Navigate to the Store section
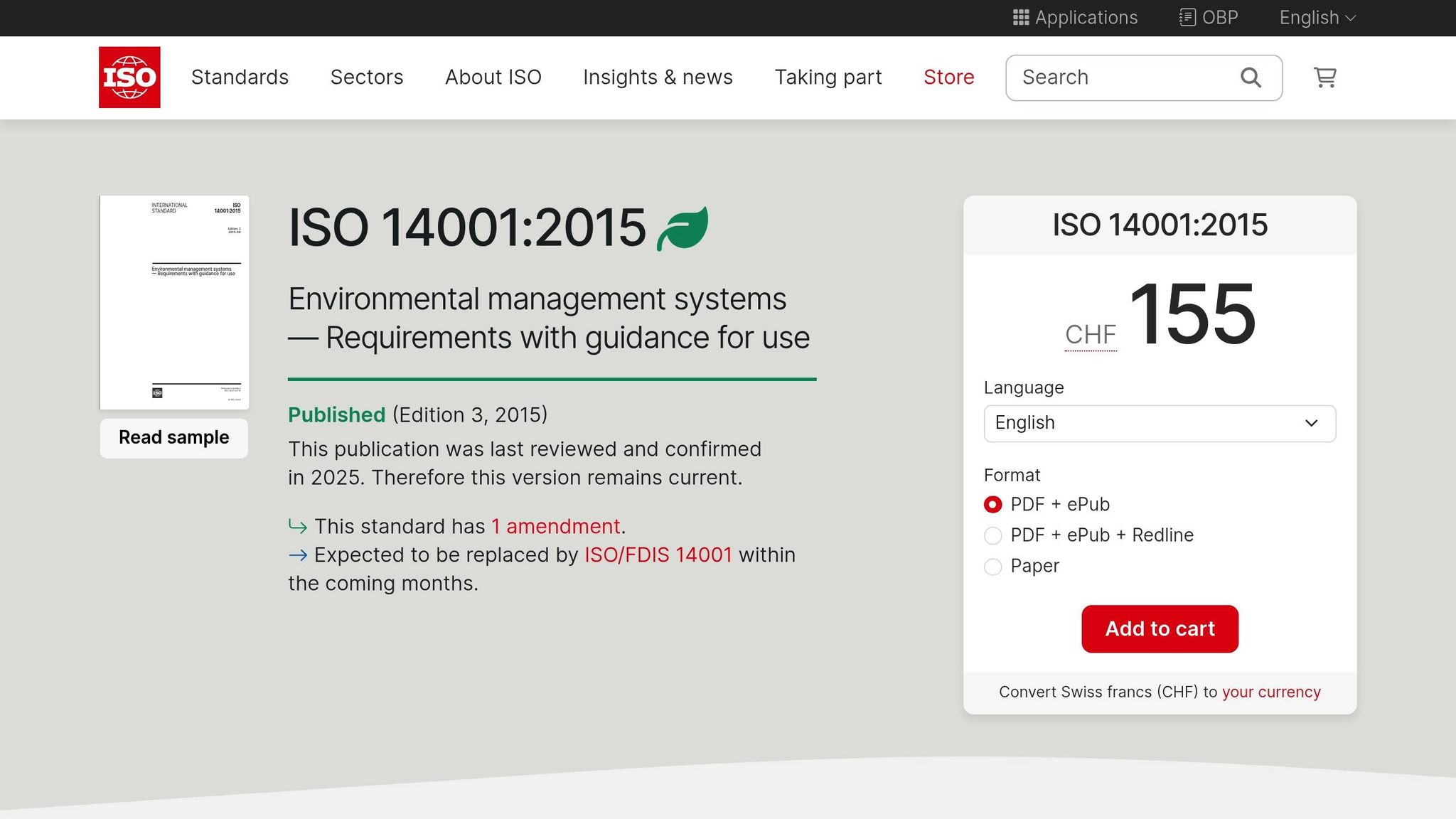This screenshot has height=819, width=1456. click(949, 77)
